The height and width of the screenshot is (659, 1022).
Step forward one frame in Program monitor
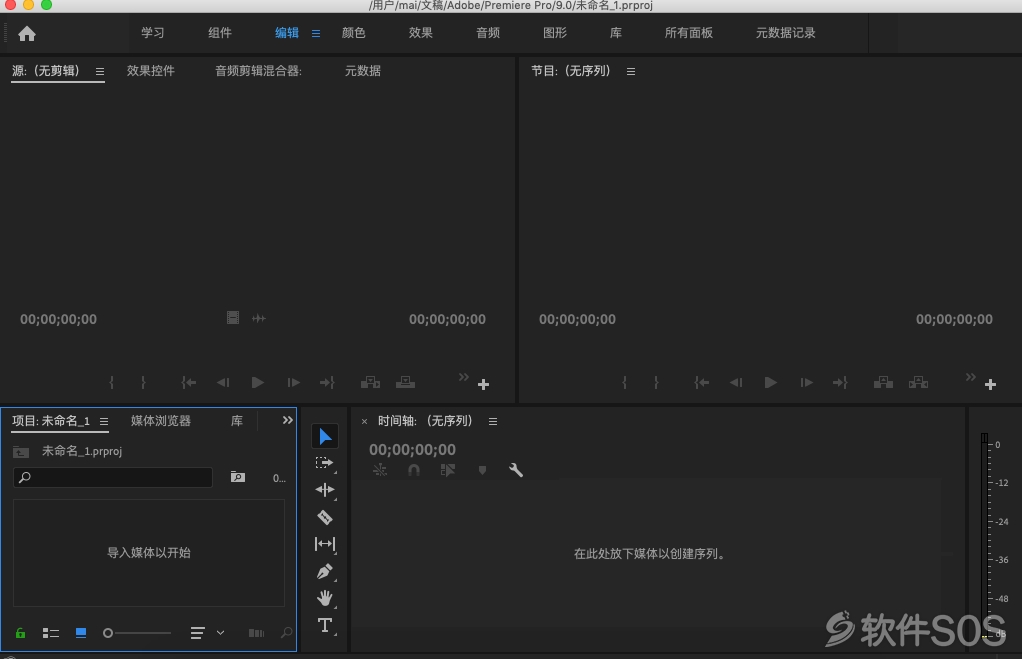pyautogui.click(x=806, y=383)
